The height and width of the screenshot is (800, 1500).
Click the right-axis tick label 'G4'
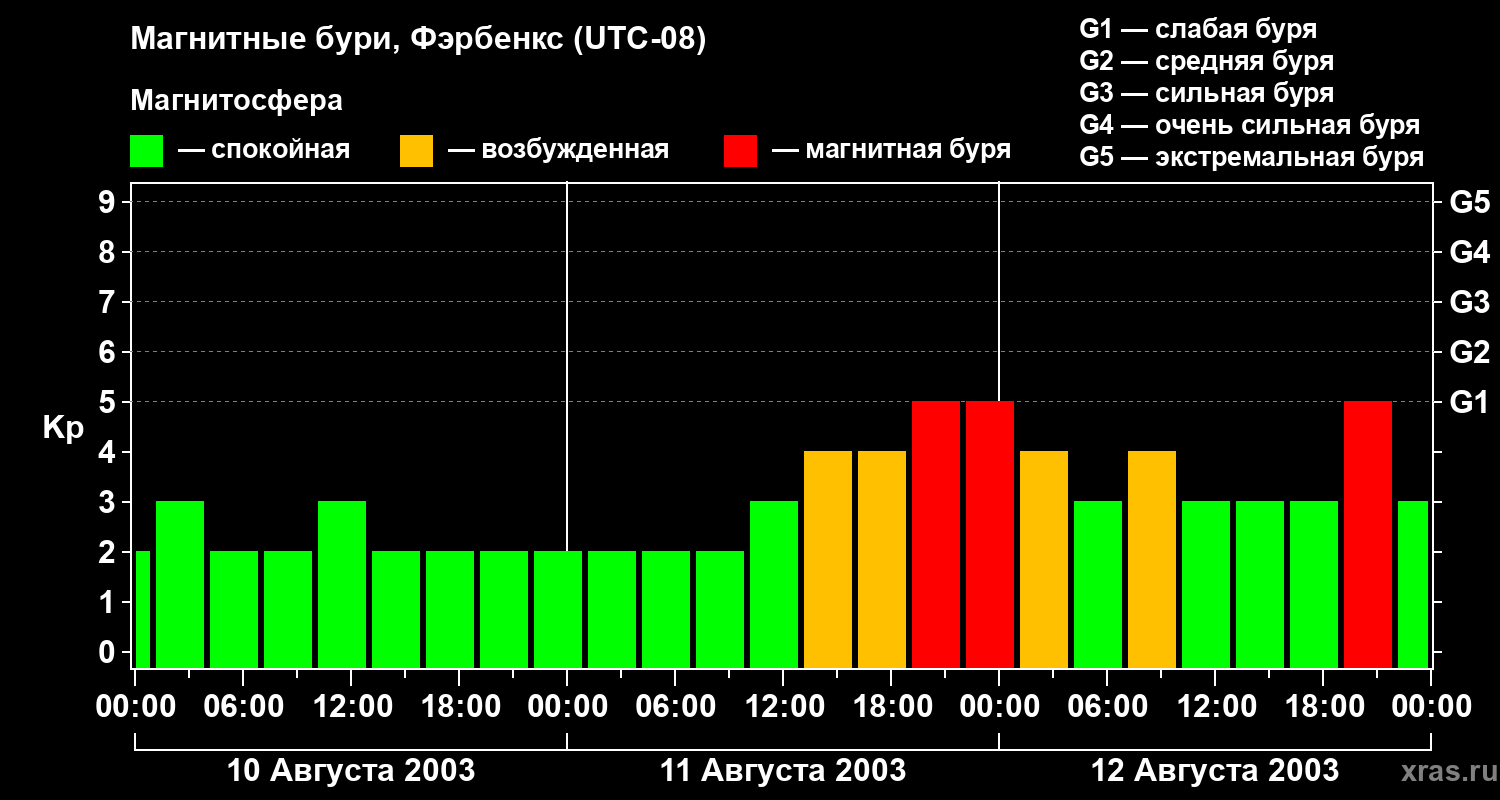pyautogui.click(x=1469, y=252)
